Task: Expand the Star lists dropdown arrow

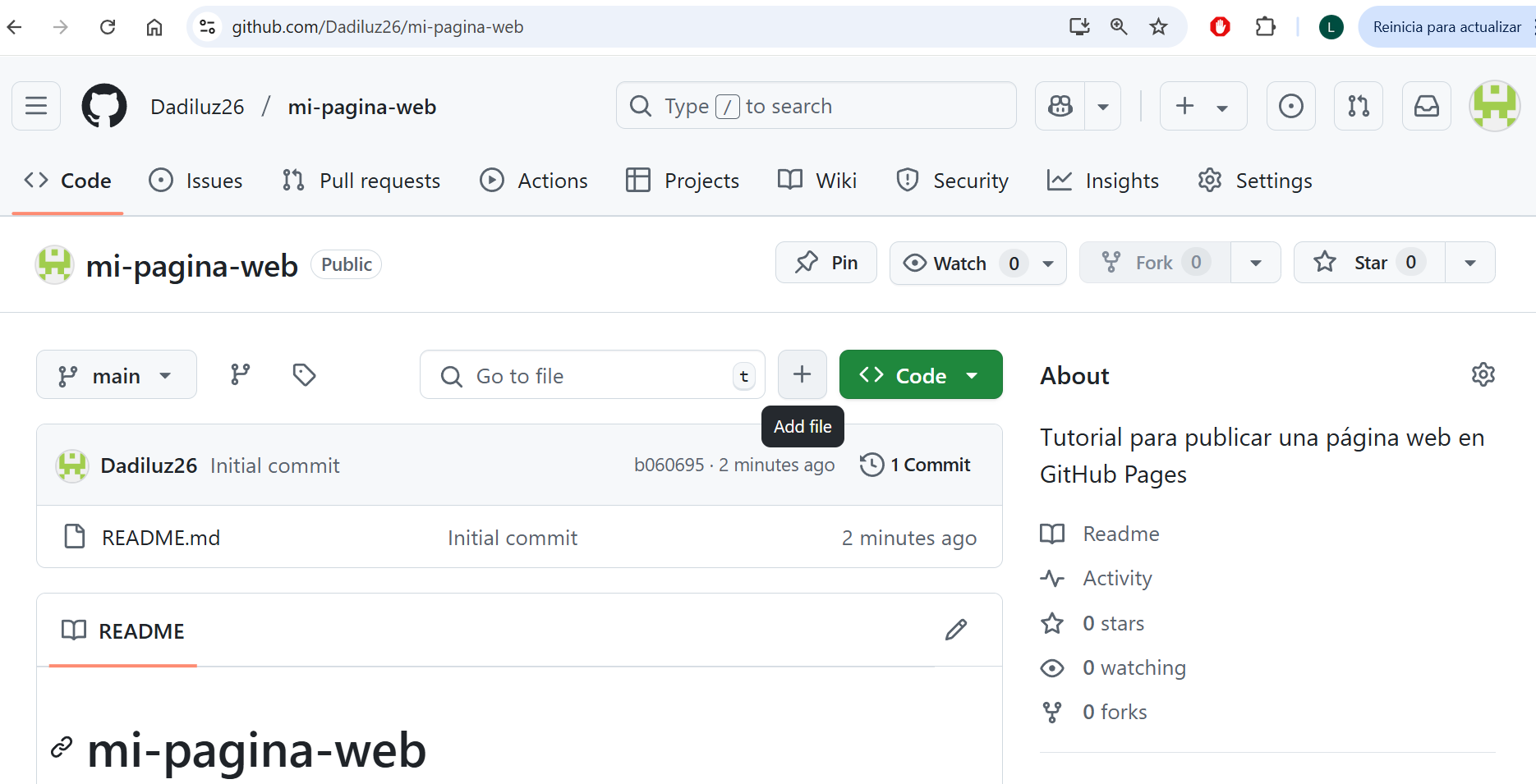Action: pos(1470,263)
